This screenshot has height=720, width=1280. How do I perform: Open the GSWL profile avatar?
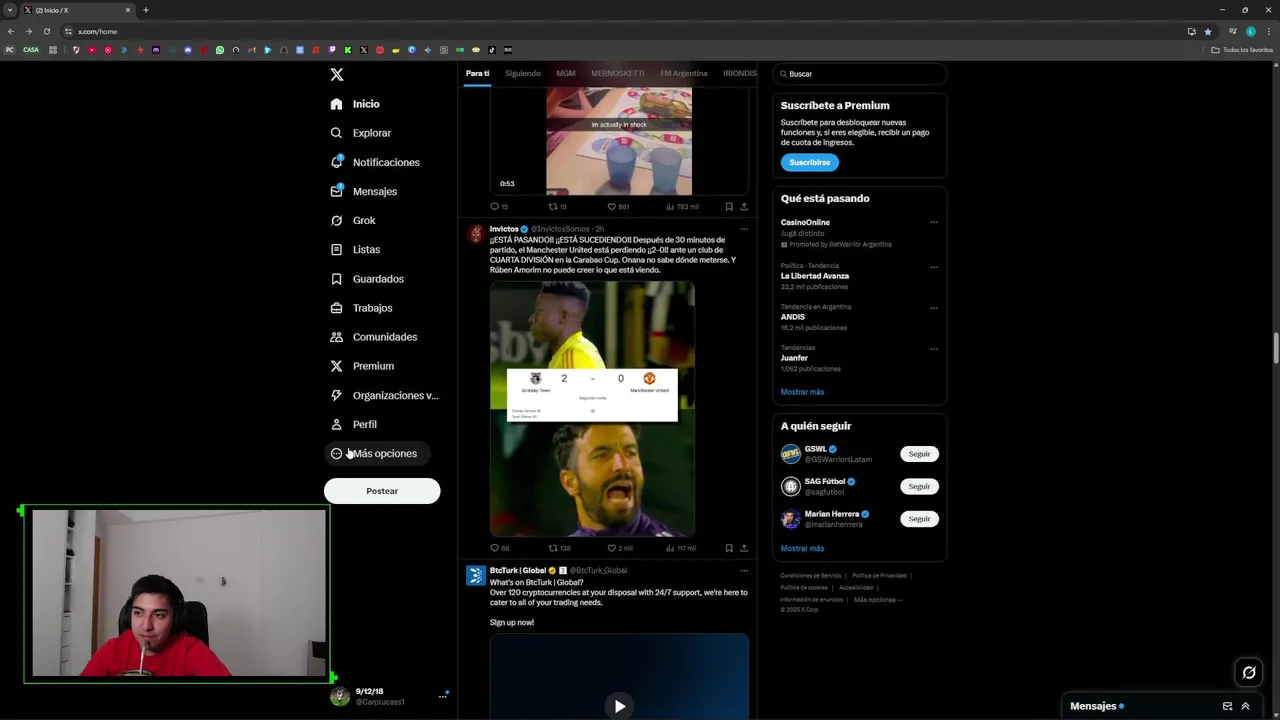[x=791, y=454]
